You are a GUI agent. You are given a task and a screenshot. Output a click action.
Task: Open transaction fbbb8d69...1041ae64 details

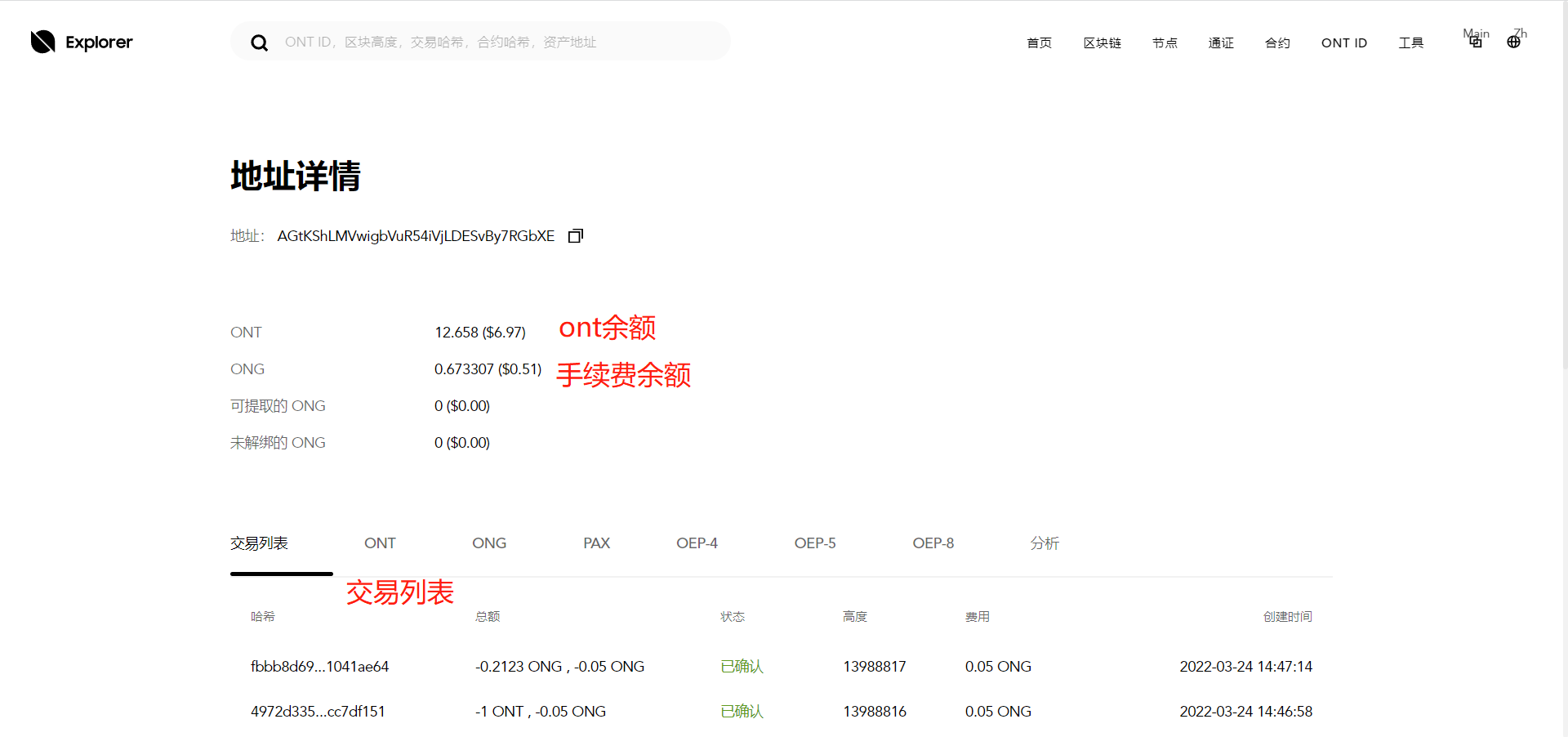tap(319, 666)
